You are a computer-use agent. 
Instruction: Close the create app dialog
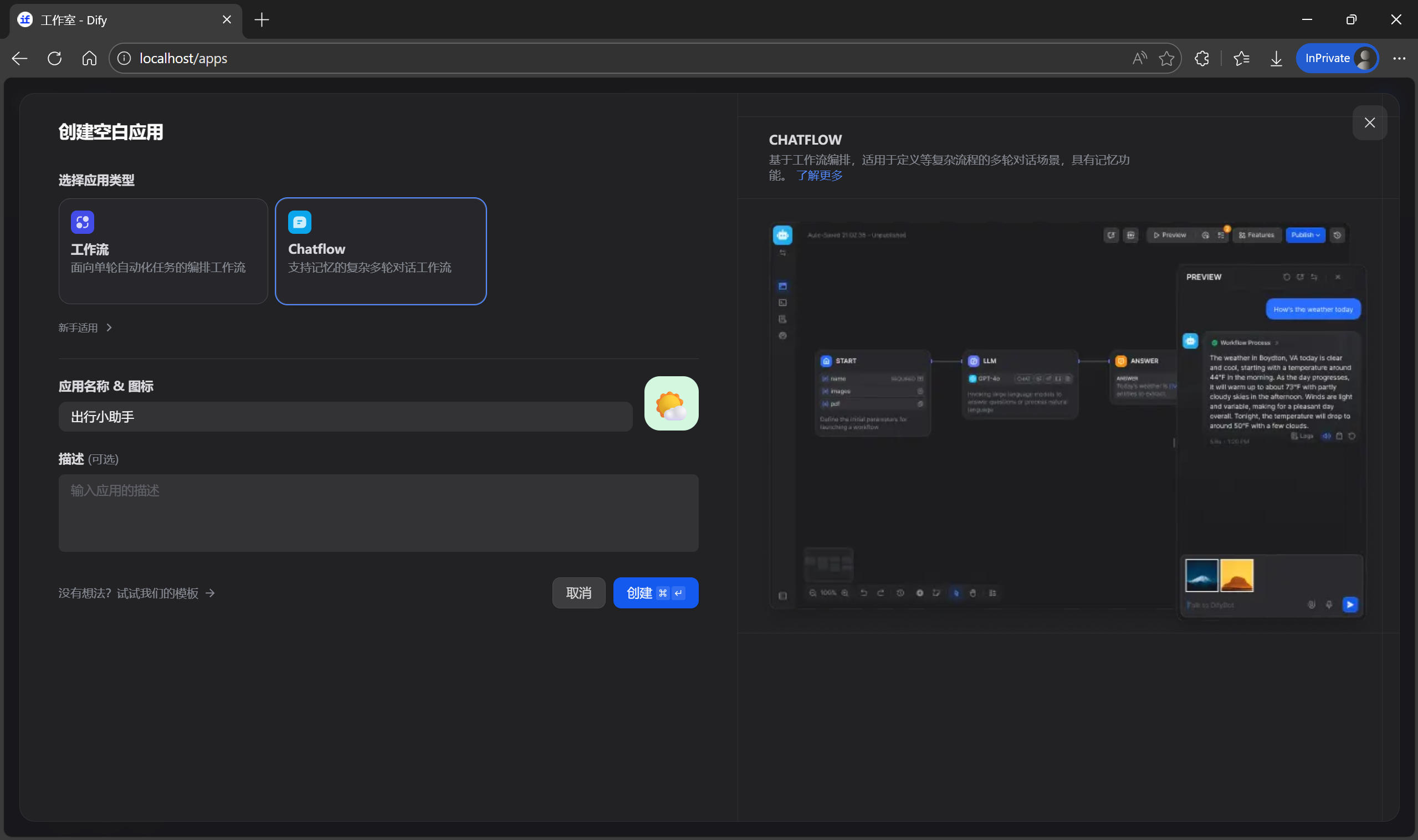(x=1369, y=122)
